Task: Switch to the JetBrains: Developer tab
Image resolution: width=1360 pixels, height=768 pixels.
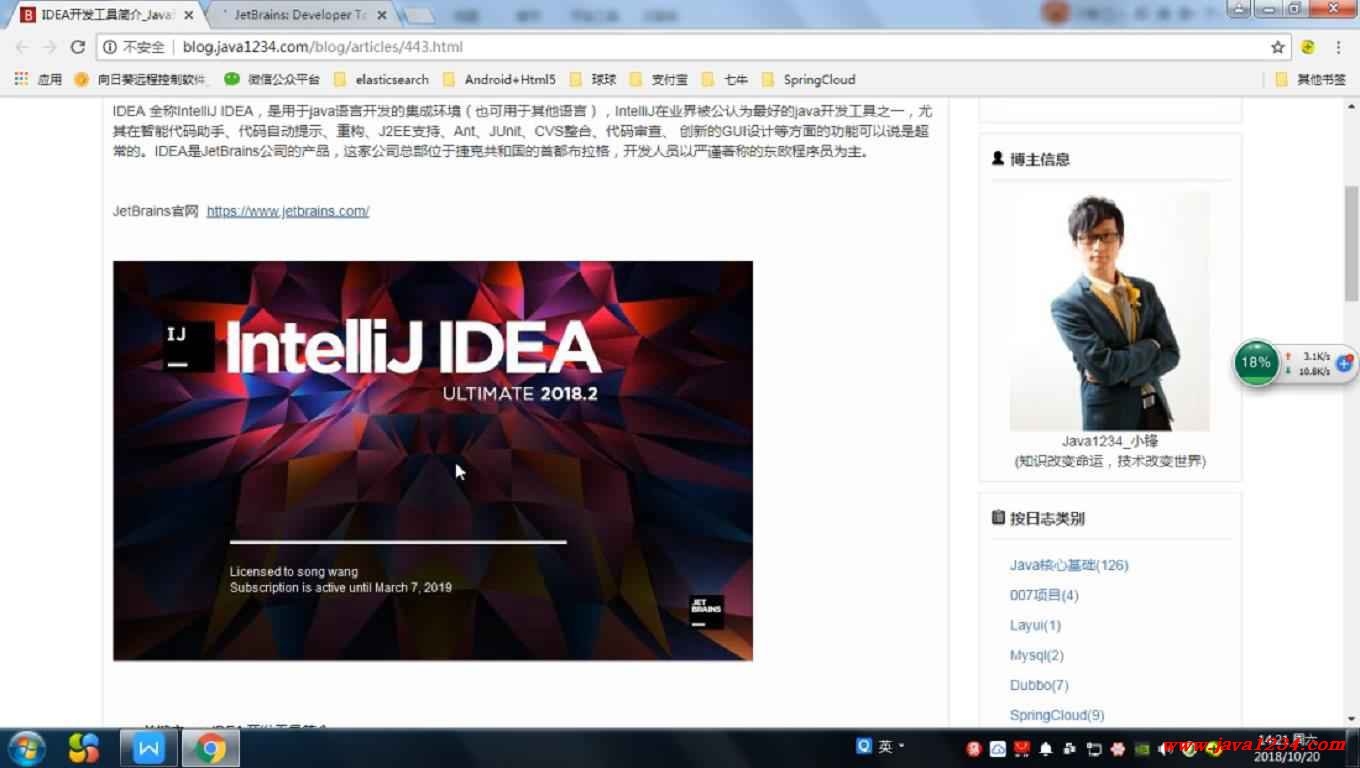Action: 290,15
